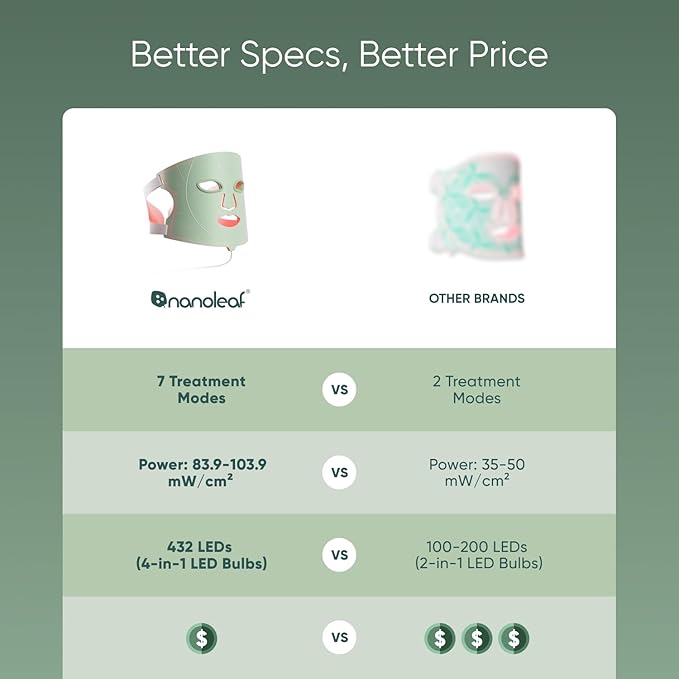This screenshot has height=679, width=679.
Task: Click the VS badge in Treatment Modes row
Action: click(x=339, y=390)
